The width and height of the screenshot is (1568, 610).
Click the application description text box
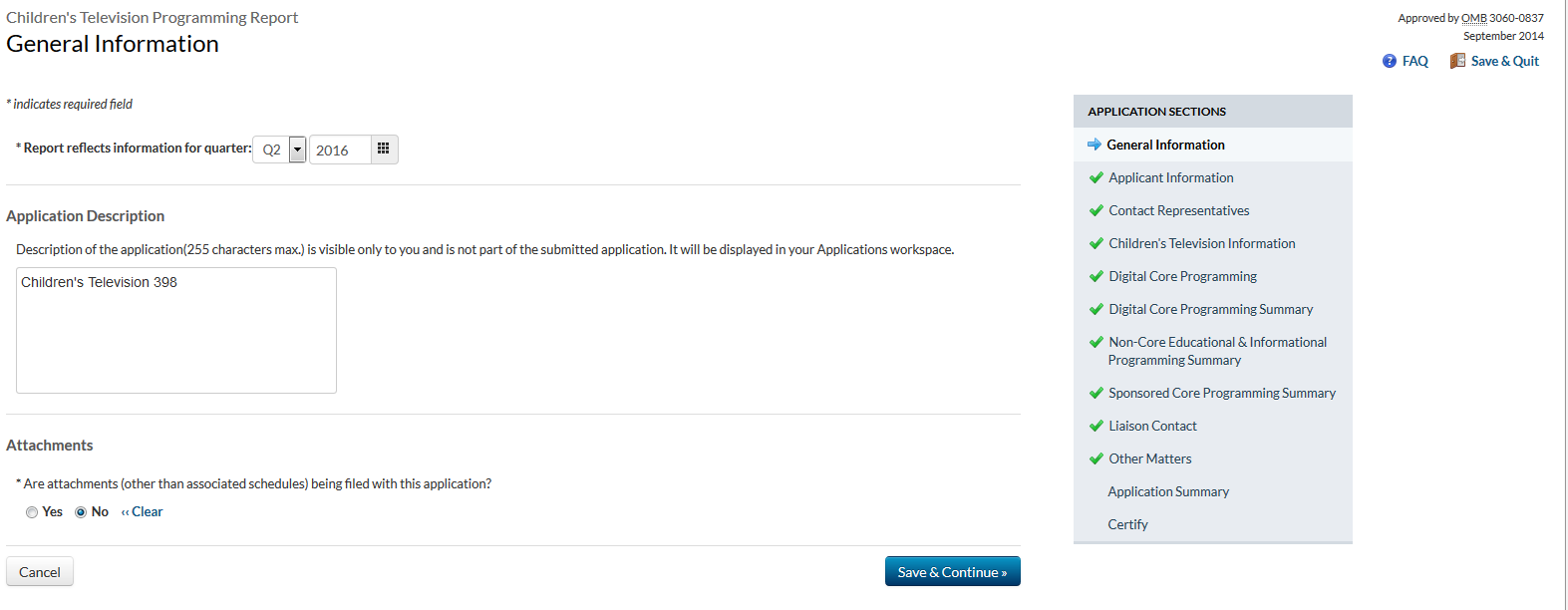tap(176, 330)
